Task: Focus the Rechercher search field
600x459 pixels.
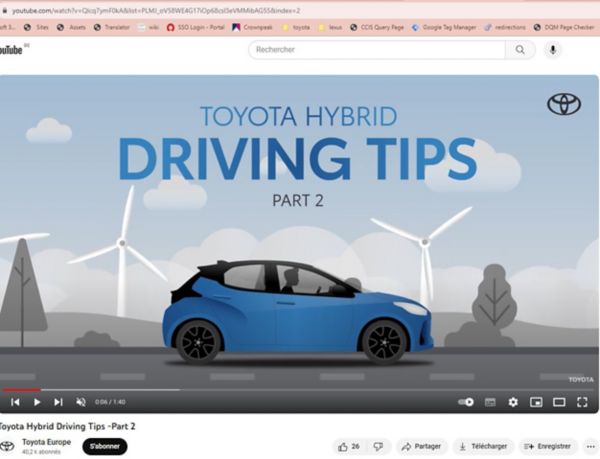Action: click(377, 50)
